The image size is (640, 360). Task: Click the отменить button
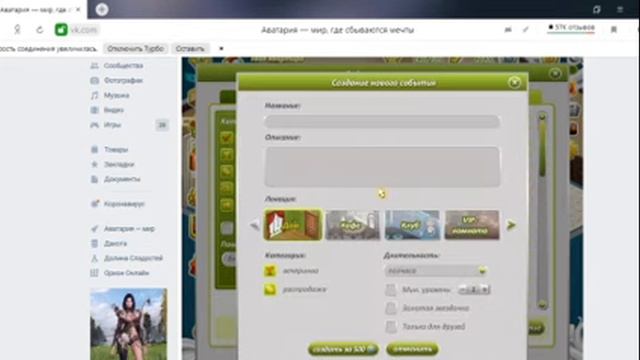pyautogui.click(x=412, y=349)
